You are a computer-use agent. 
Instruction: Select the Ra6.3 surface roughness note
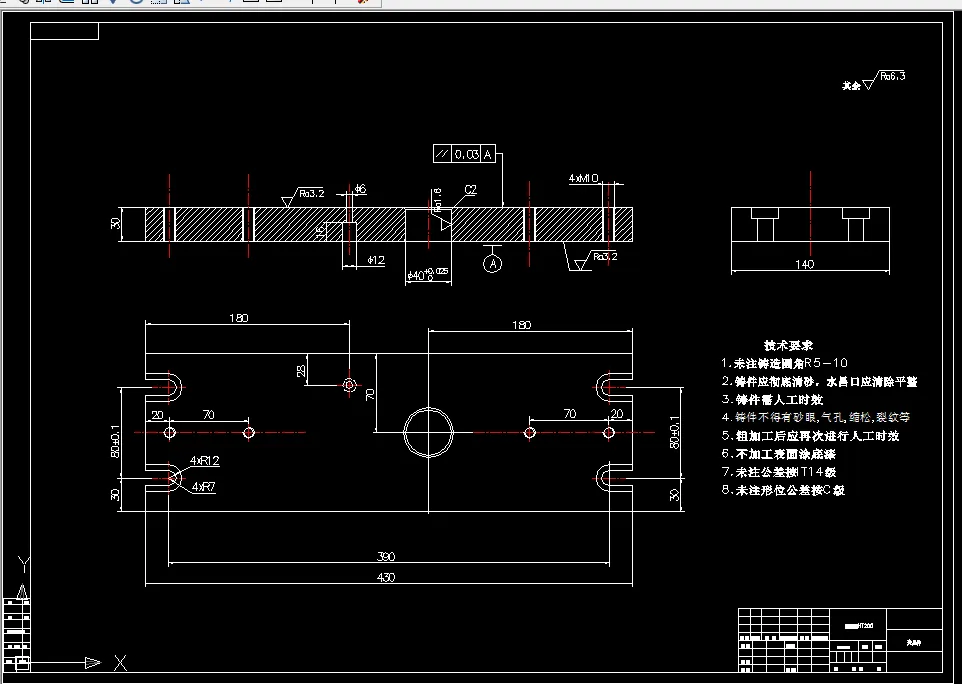pos(892,77)
